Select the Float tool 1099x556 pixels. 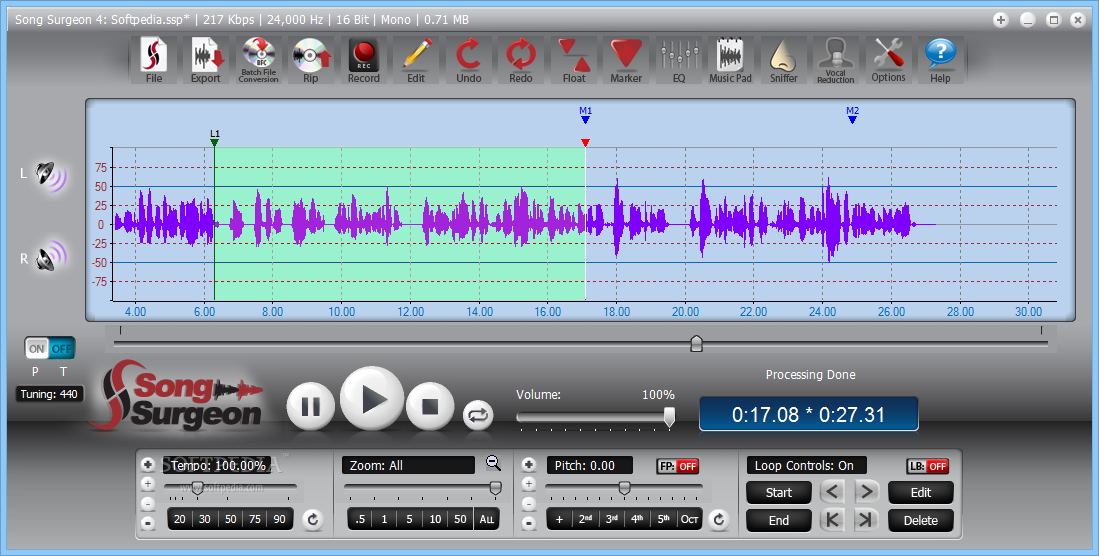tap(574, 60)
